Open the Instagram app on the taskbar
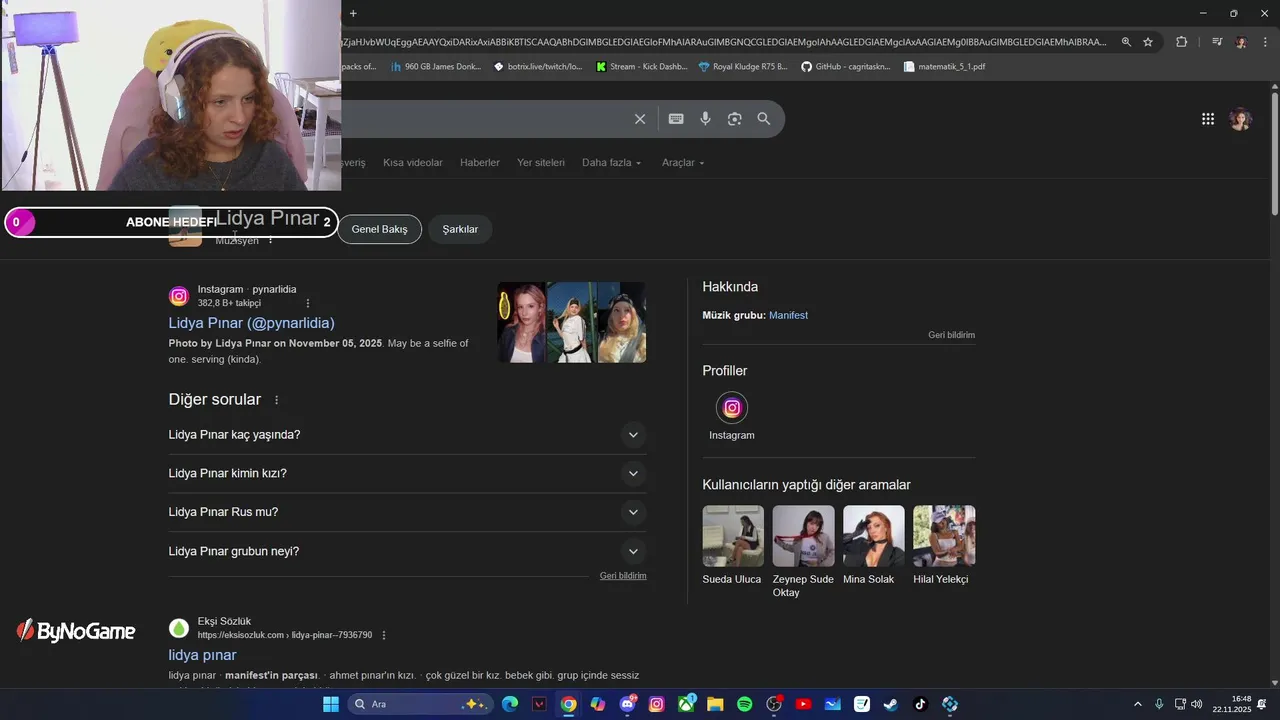Viewport: 1280px width, 720px height. pos(656,704)
